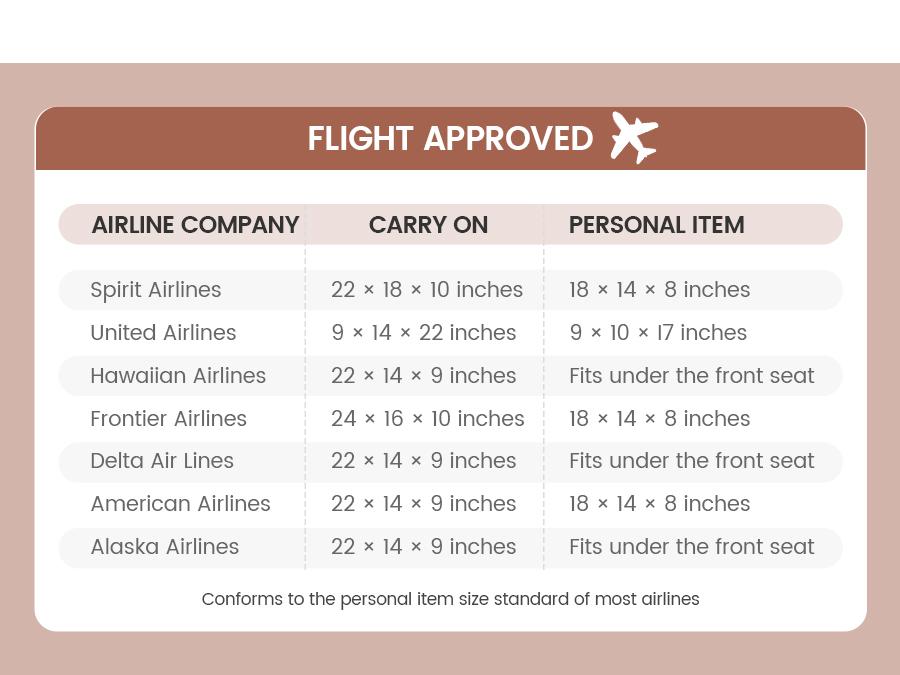Select the CARRY ON column header

(x=428, y=225)
